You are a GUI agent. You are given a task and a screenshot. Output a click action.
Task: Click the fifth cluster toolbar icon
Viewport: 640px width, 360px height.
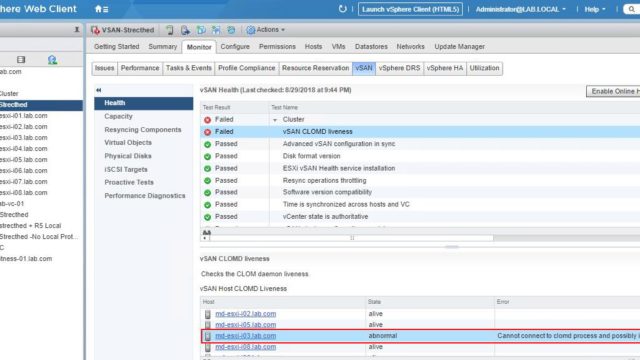(231, 30)
